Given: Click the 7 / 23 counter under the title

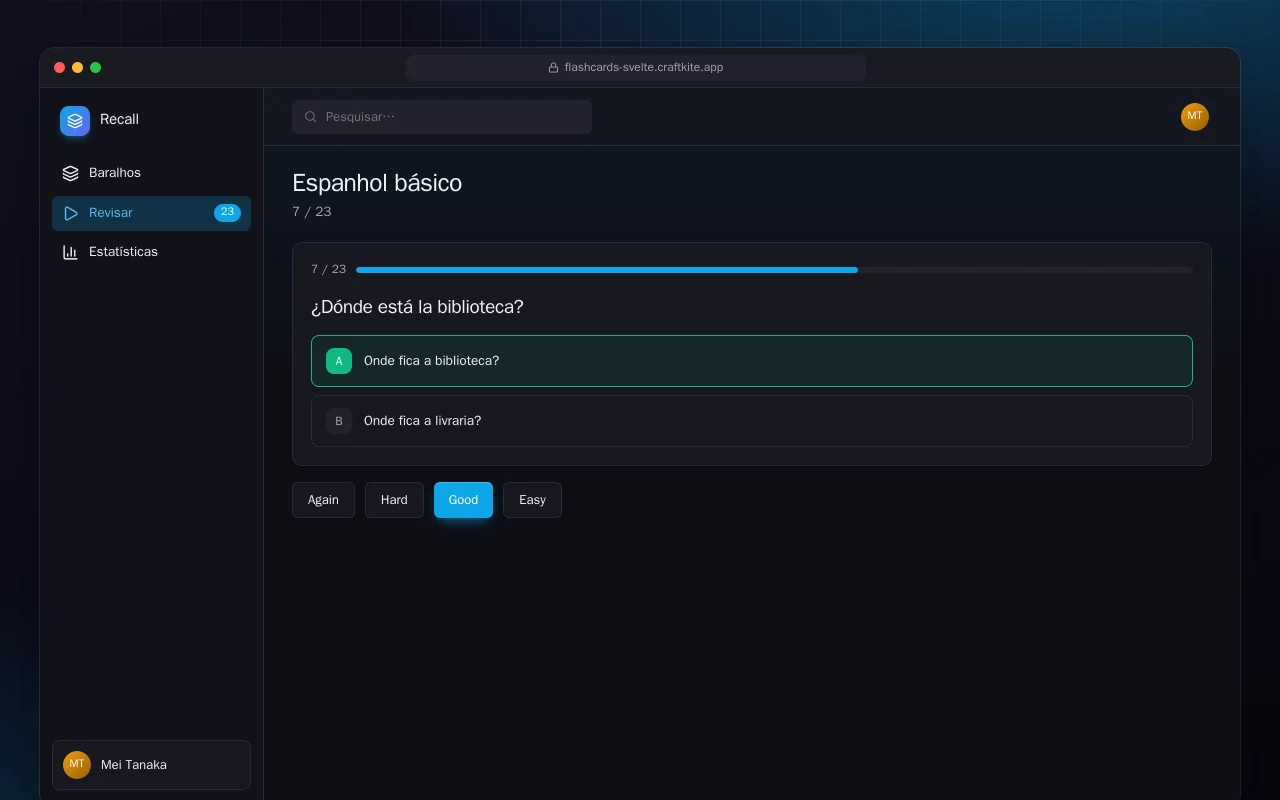Looking at the screenshot, I should click(x=312, y=212).
